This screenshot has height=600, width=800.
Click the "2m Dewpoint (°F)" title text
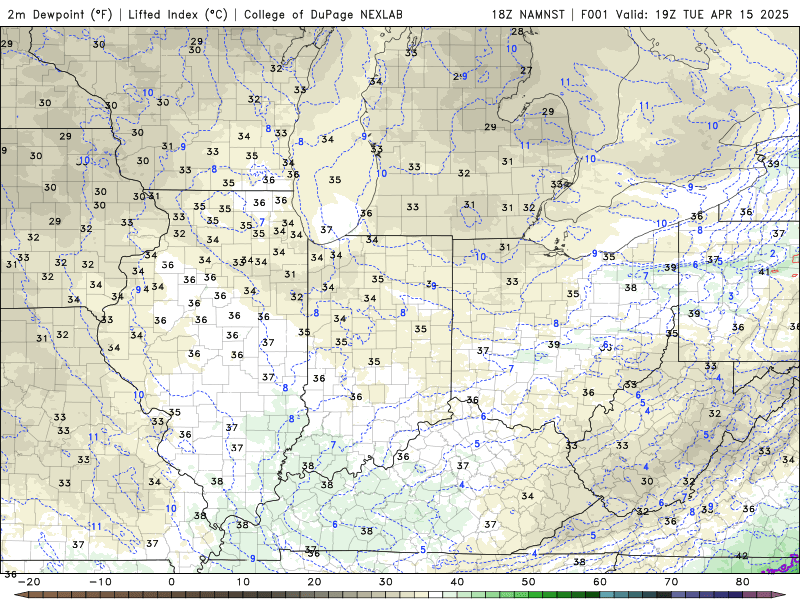(x=60, y=14)
